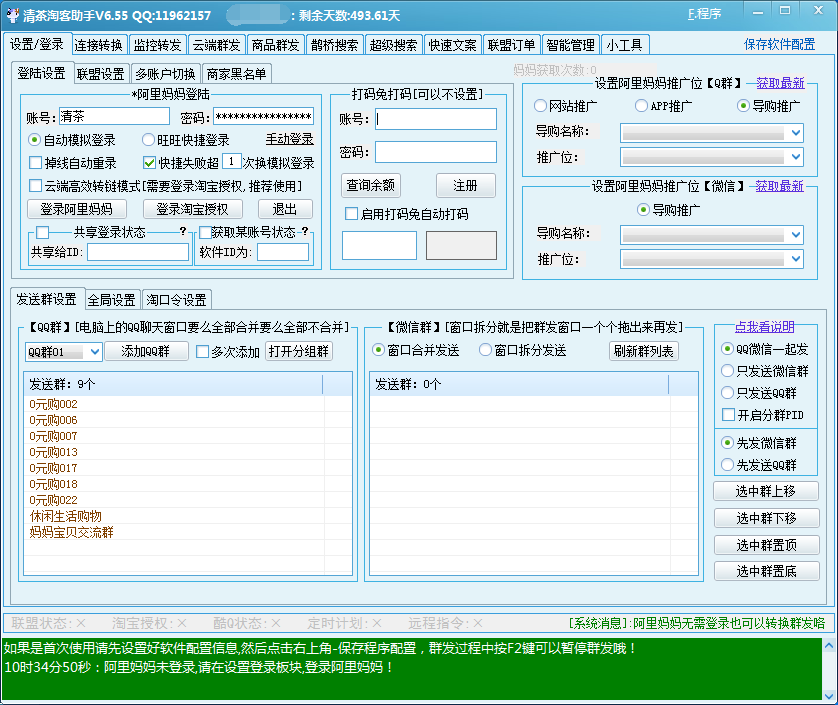Select the 商品群发 tab

click(x=275, y=45)
